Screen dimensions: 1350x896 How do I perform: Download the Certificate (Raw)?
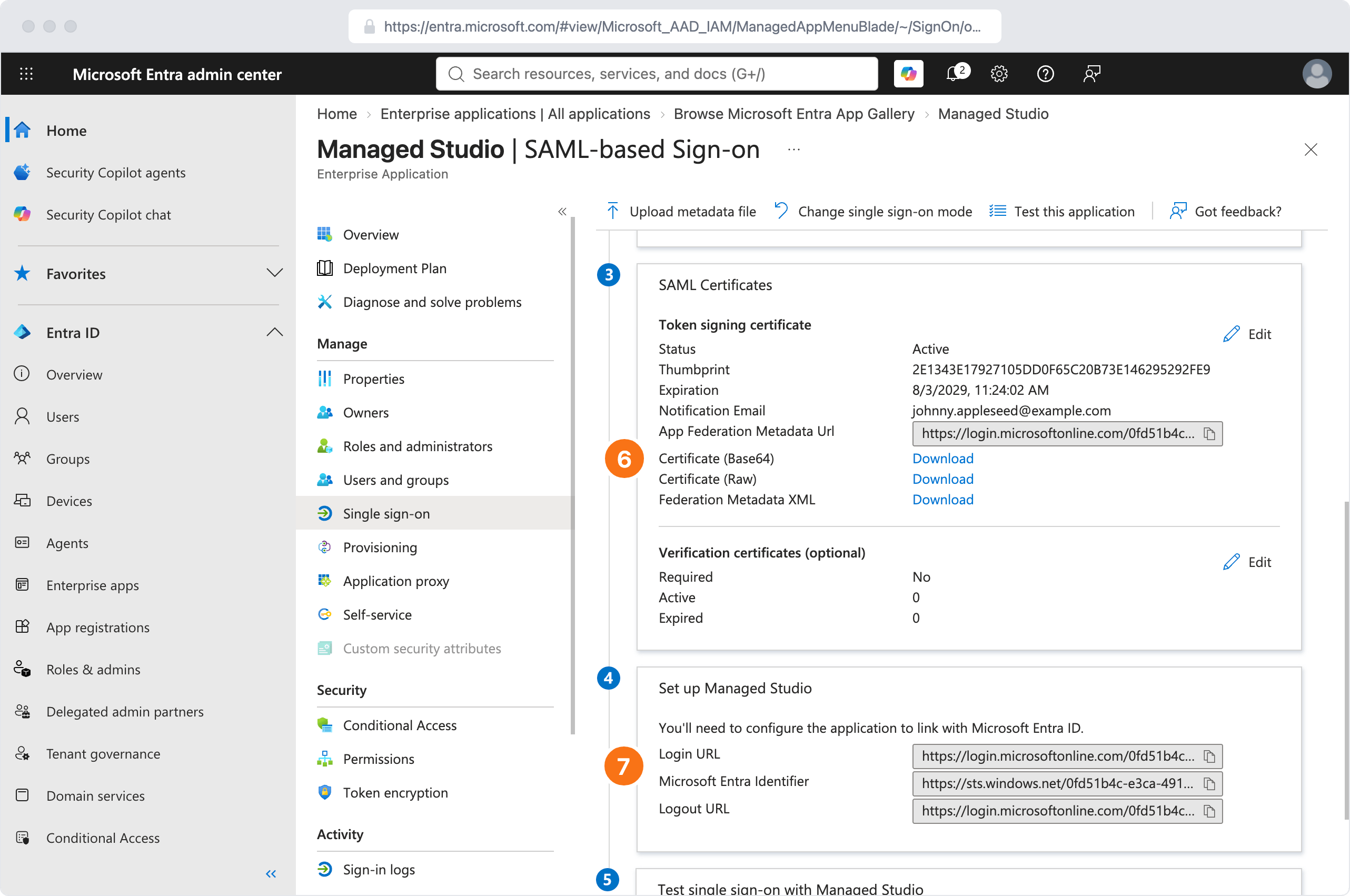click(942, 479)
